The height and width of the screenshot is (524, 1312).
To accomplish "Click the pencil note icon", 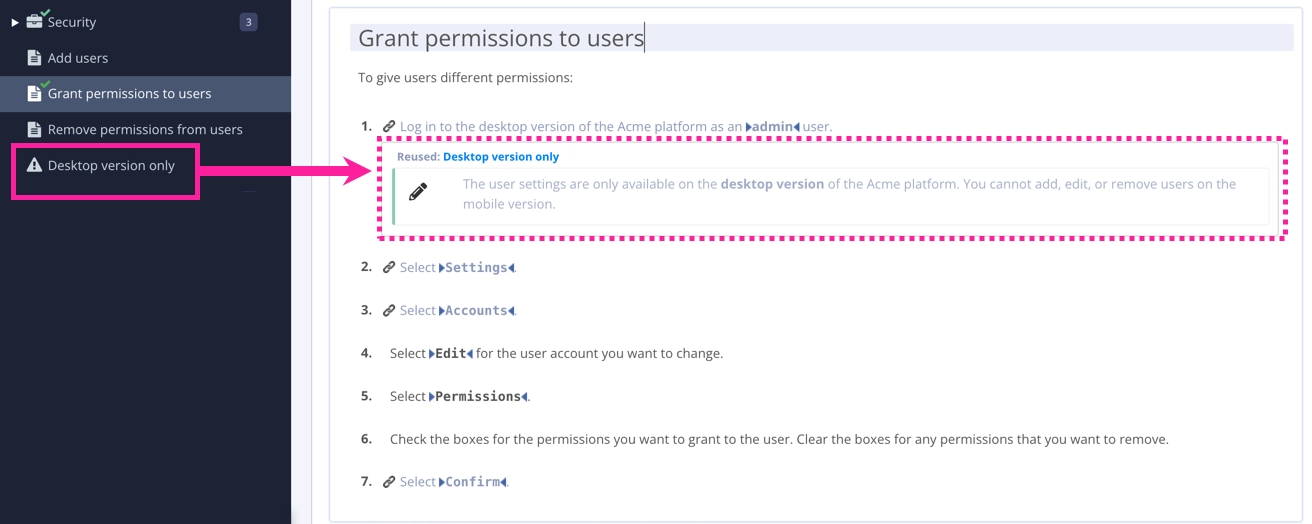I will point(418,192).
